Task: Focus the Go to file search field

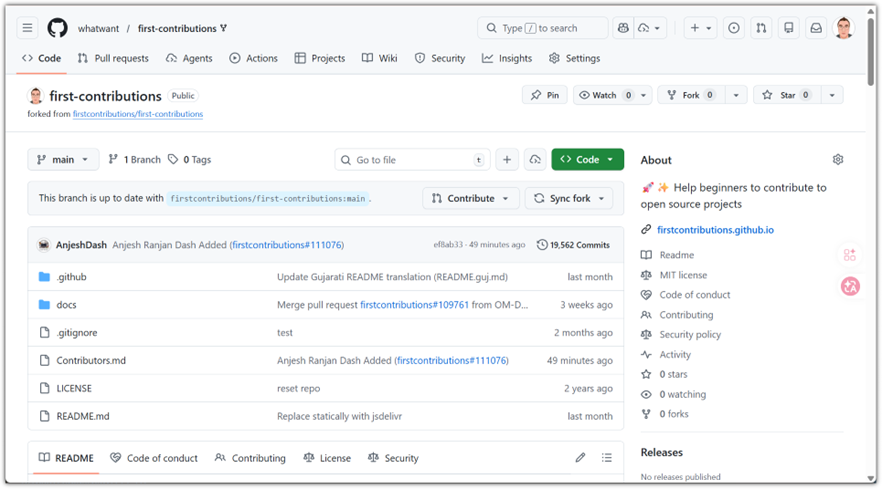Action: pos(412,160)
